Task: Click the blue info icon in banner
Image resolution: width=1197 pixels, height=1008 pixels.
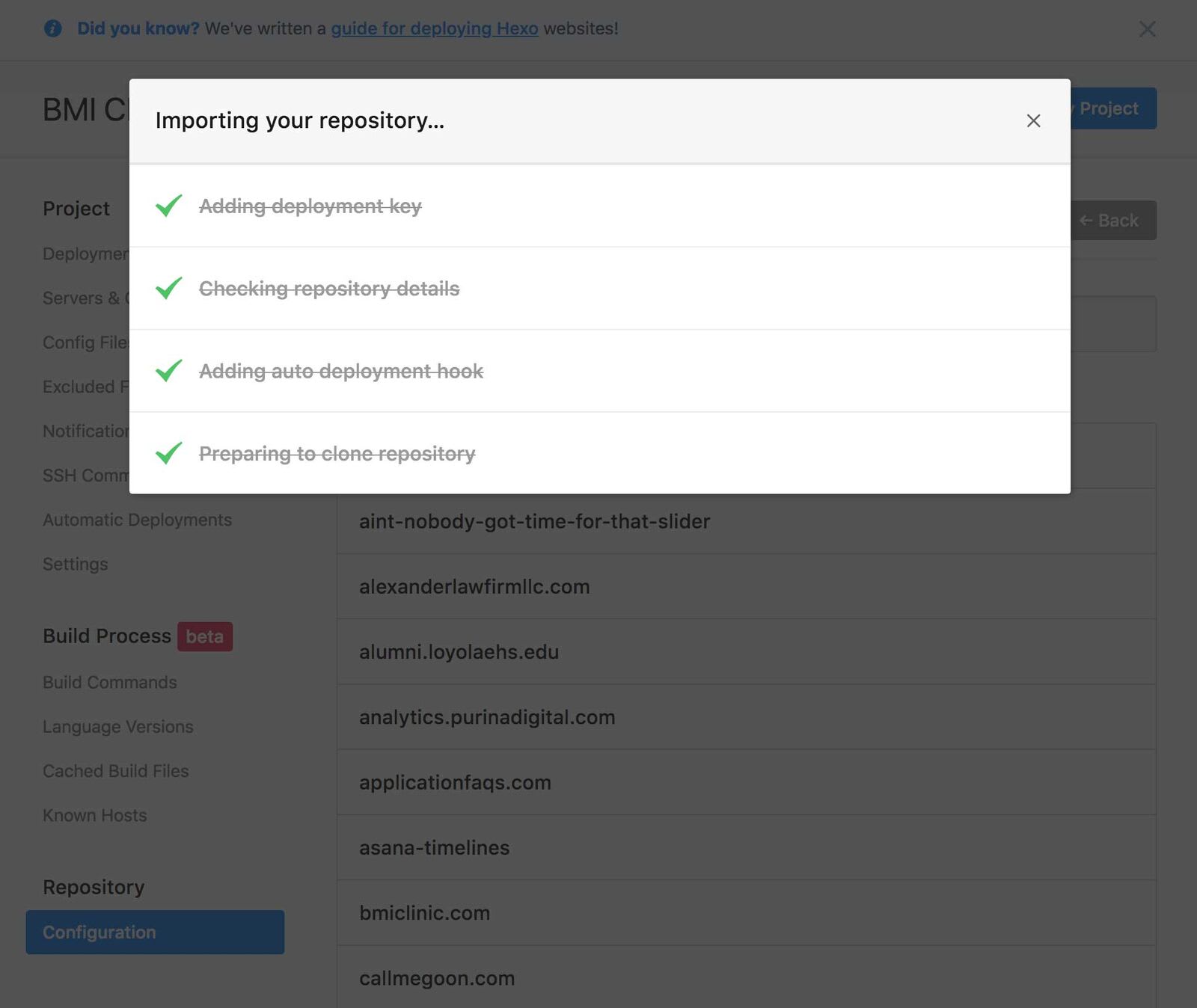Action: [53, 28]
